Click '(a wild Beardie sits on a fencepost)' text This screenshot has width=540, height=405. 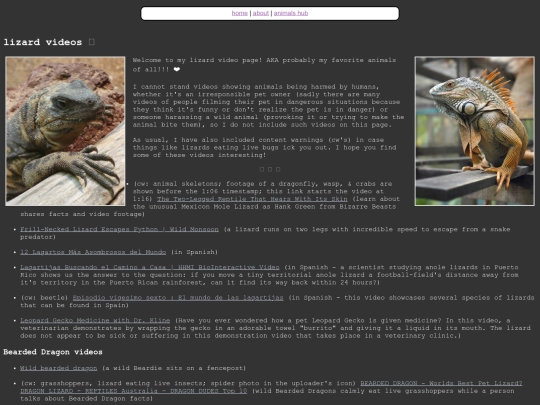tap(174, 368)
